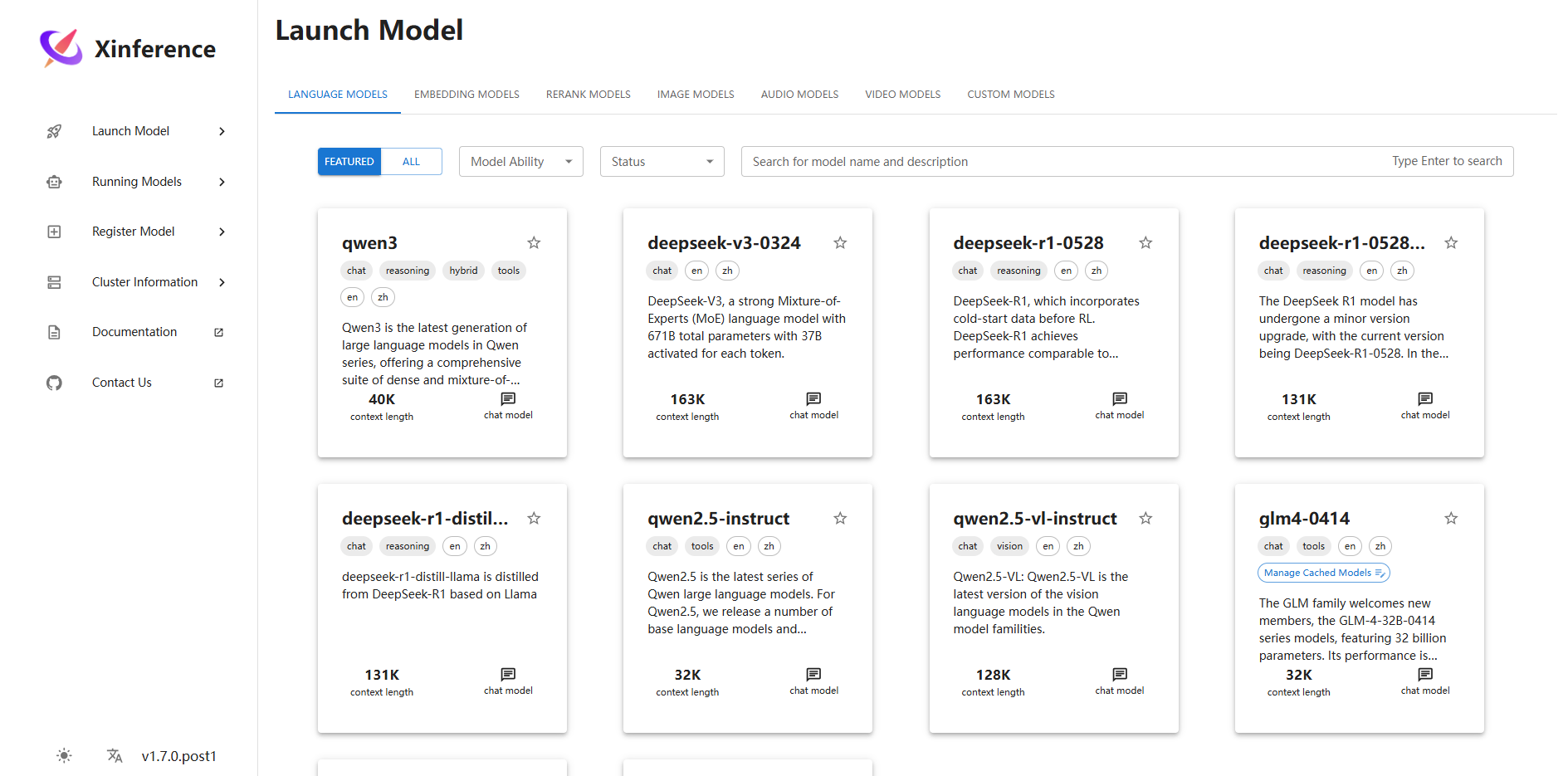Open the glm4-0414 card title
Screen dimensions: 1568x776
1304,519
